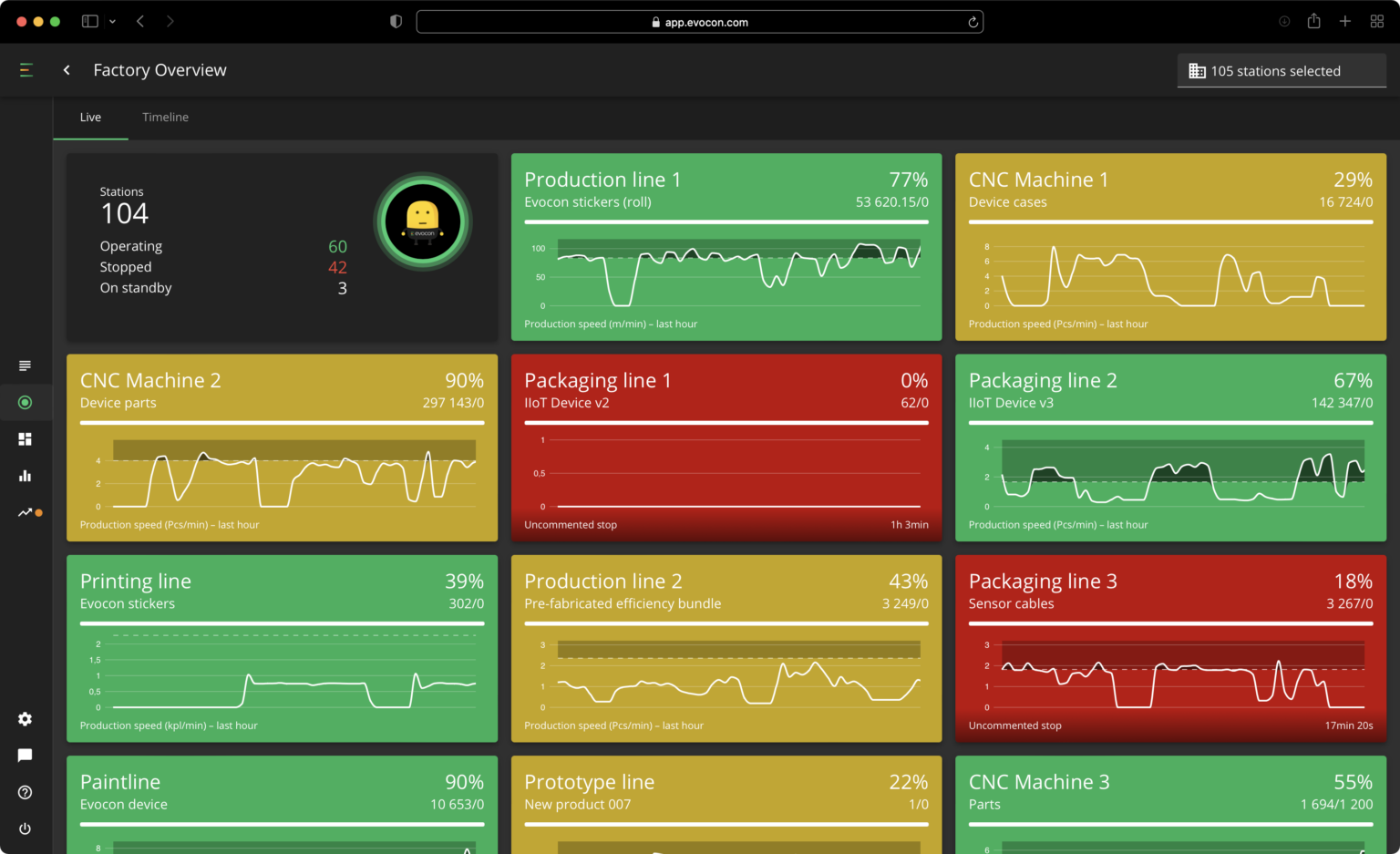The height and width of the screenshot is (854, 1400).
Task: Select the live monitoring sidebar icon
Action: [25, 402]
